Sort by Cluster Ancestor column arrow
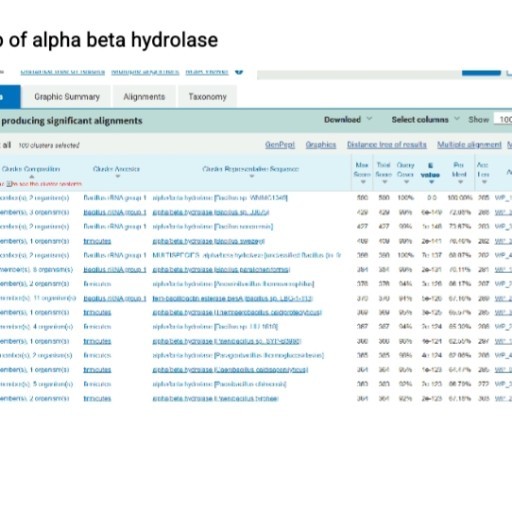 [118, 176]
